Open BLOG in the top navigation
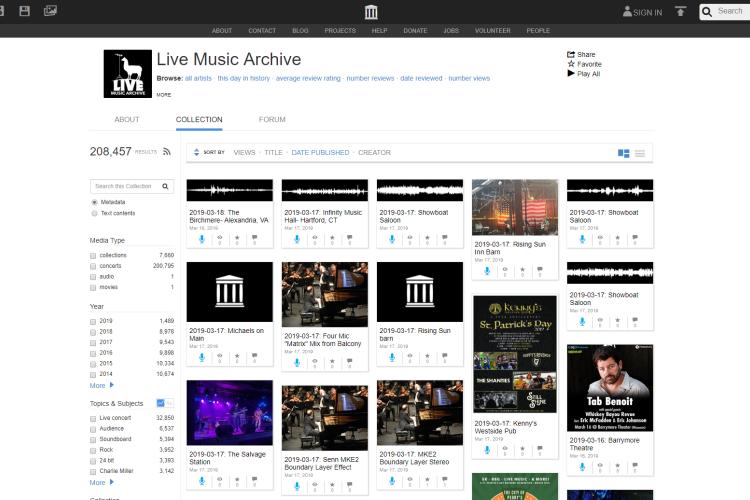Image resolution: width=750 pixels, height=500 pixels. pos(300,31)
